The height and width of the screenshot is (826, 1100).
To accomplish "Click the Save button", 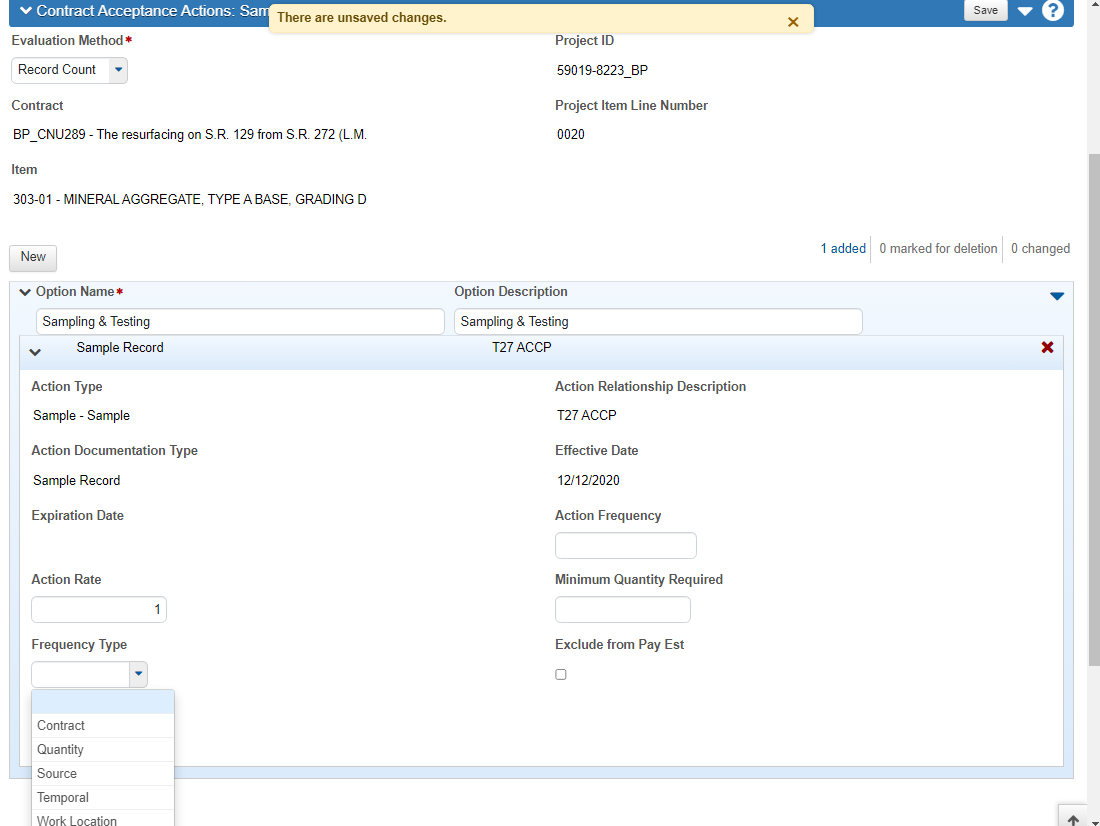I will pyautogui.click(x=985, y=10).
